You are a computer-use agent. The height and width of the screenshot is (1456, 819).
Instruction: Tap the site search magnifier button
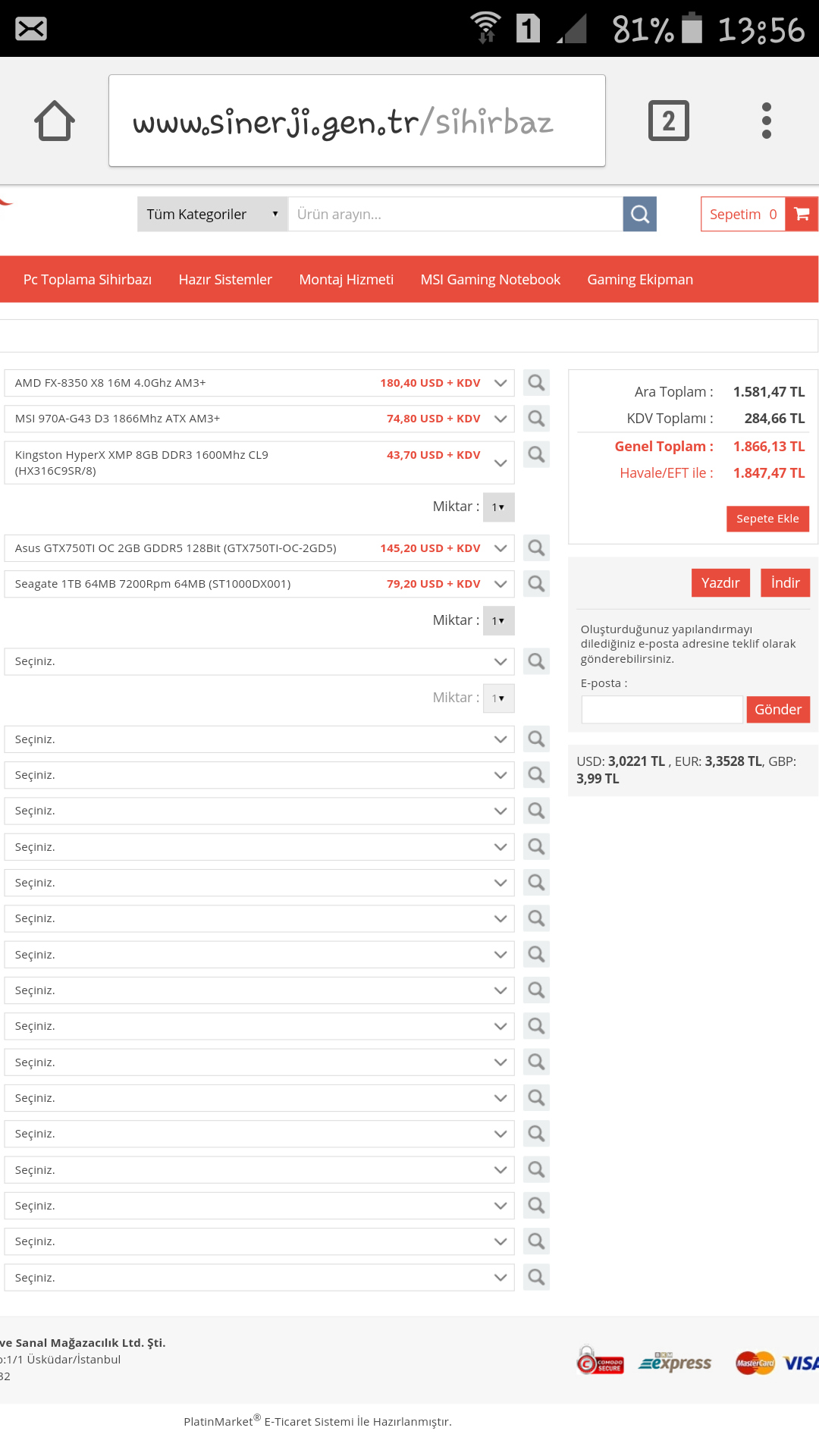640,214
